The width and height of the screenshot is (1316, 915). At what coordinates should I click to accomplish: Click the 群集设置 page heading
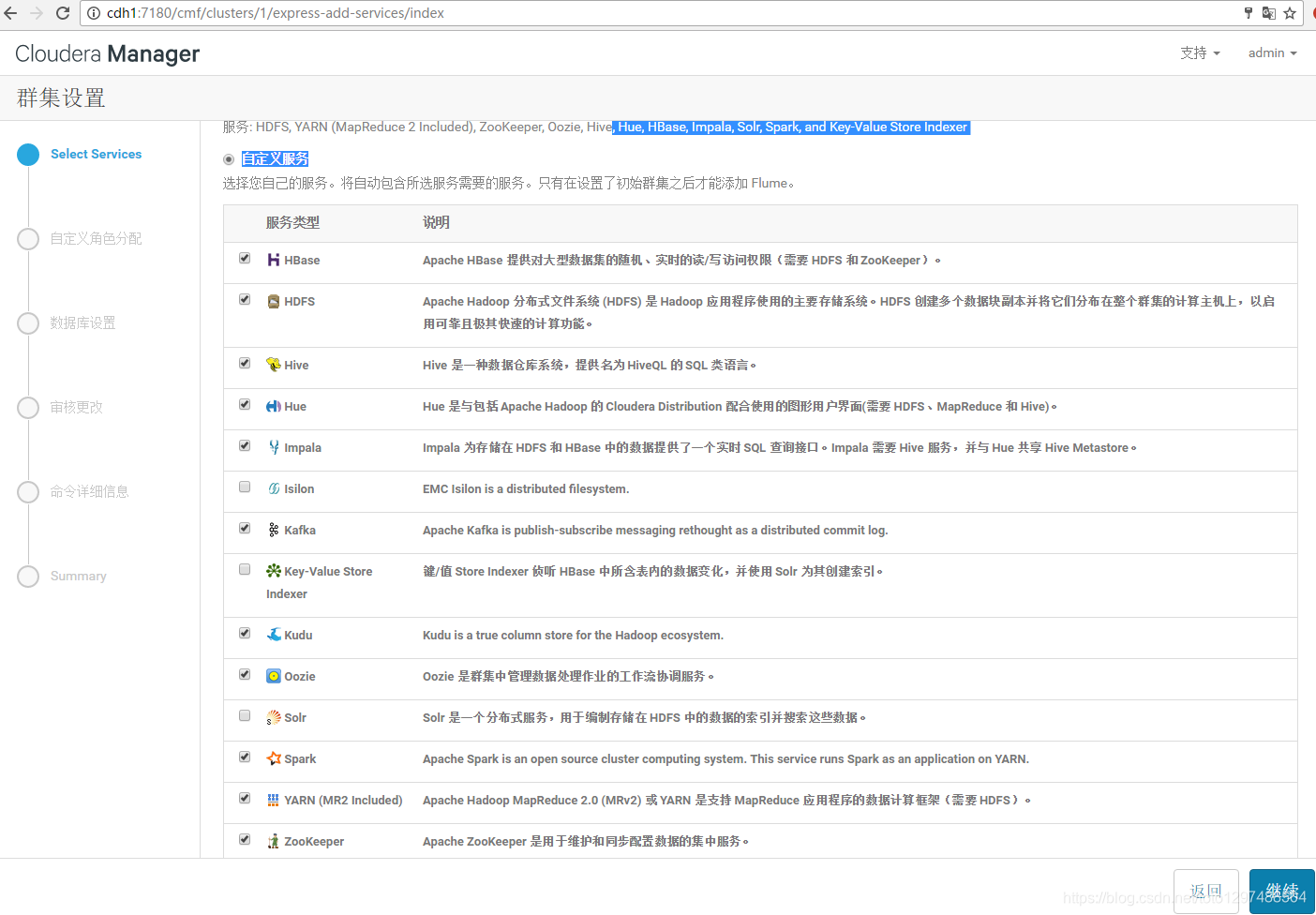[61, 97]
